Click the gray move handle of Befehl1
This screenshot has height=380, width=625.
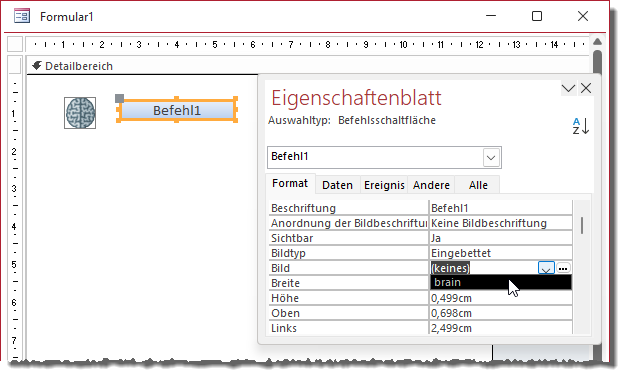click(x=119, y=98)
